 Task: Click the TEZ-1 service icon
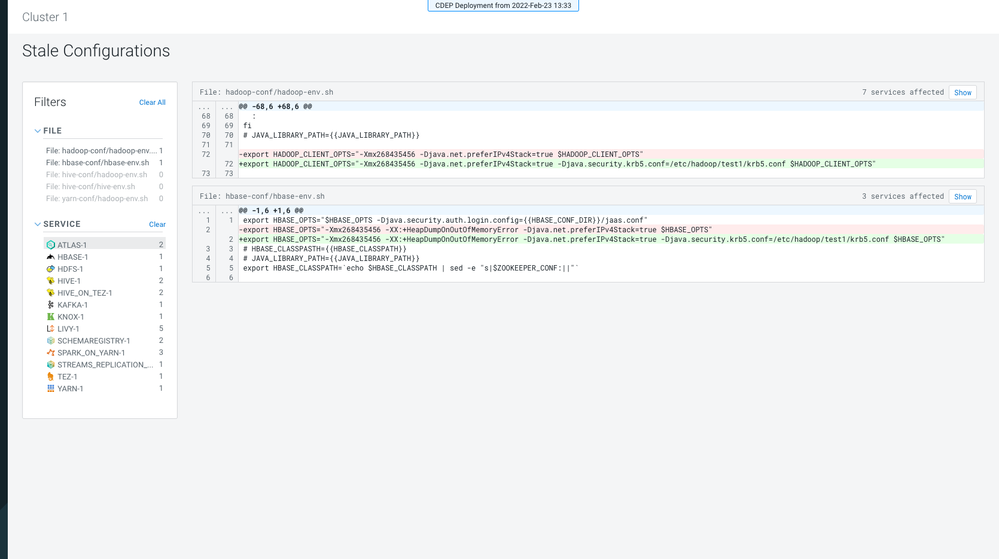[50, 377]
